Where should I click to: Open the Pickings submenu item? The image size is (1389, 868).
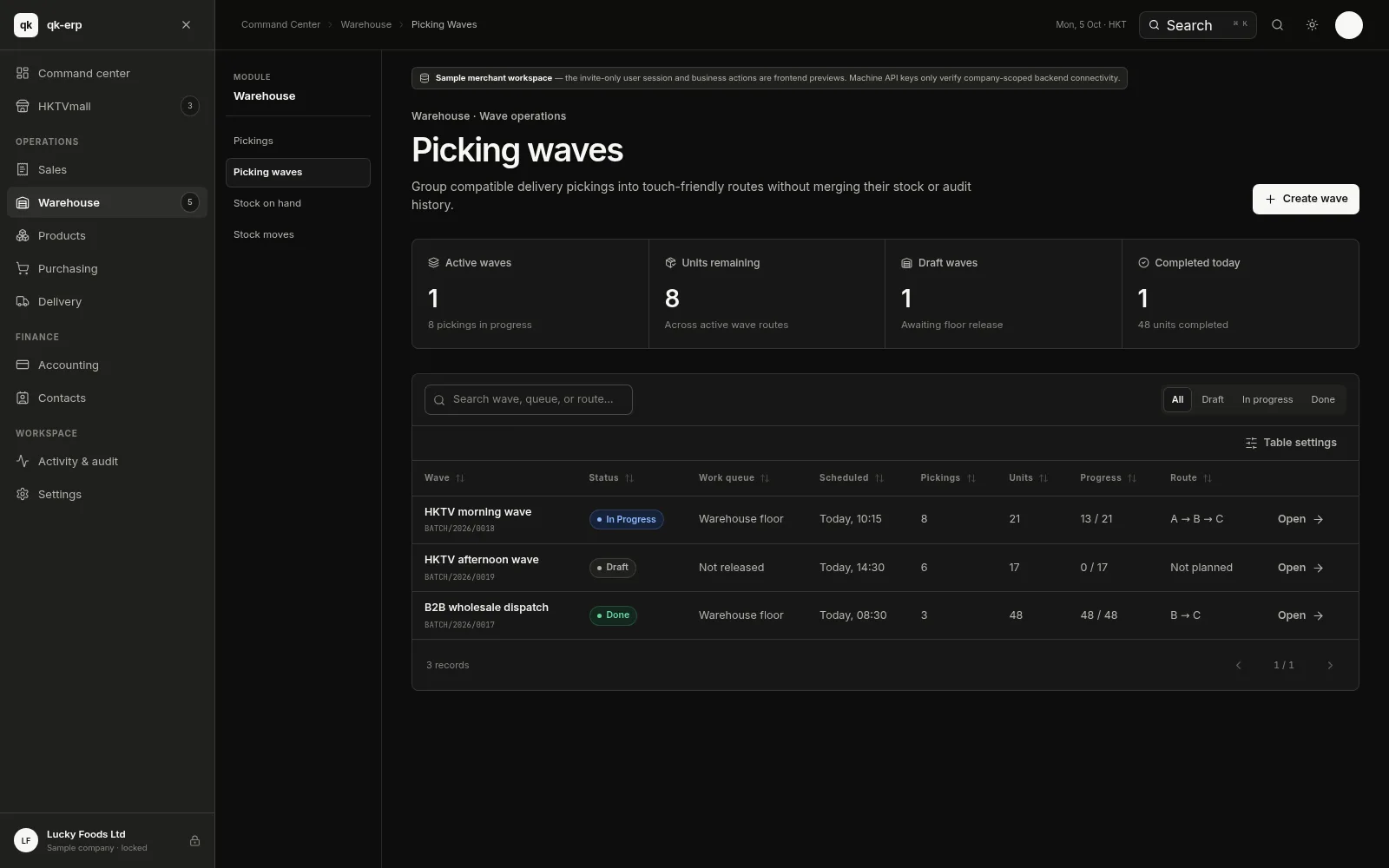click(x=298, y=141)
